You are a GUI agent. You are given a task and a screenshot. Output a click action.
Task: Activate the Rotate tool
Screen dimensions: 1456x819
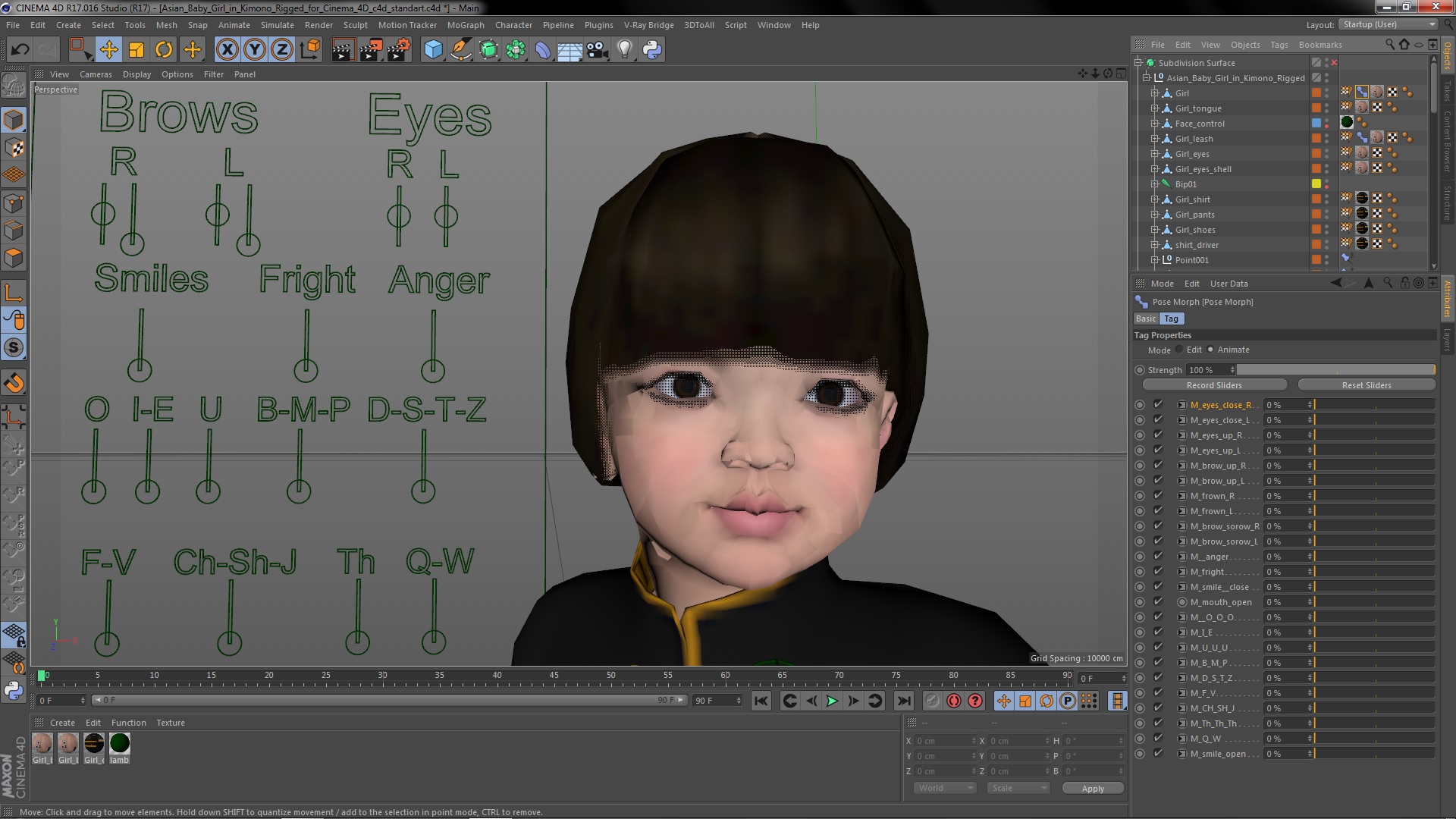[164, 50]
